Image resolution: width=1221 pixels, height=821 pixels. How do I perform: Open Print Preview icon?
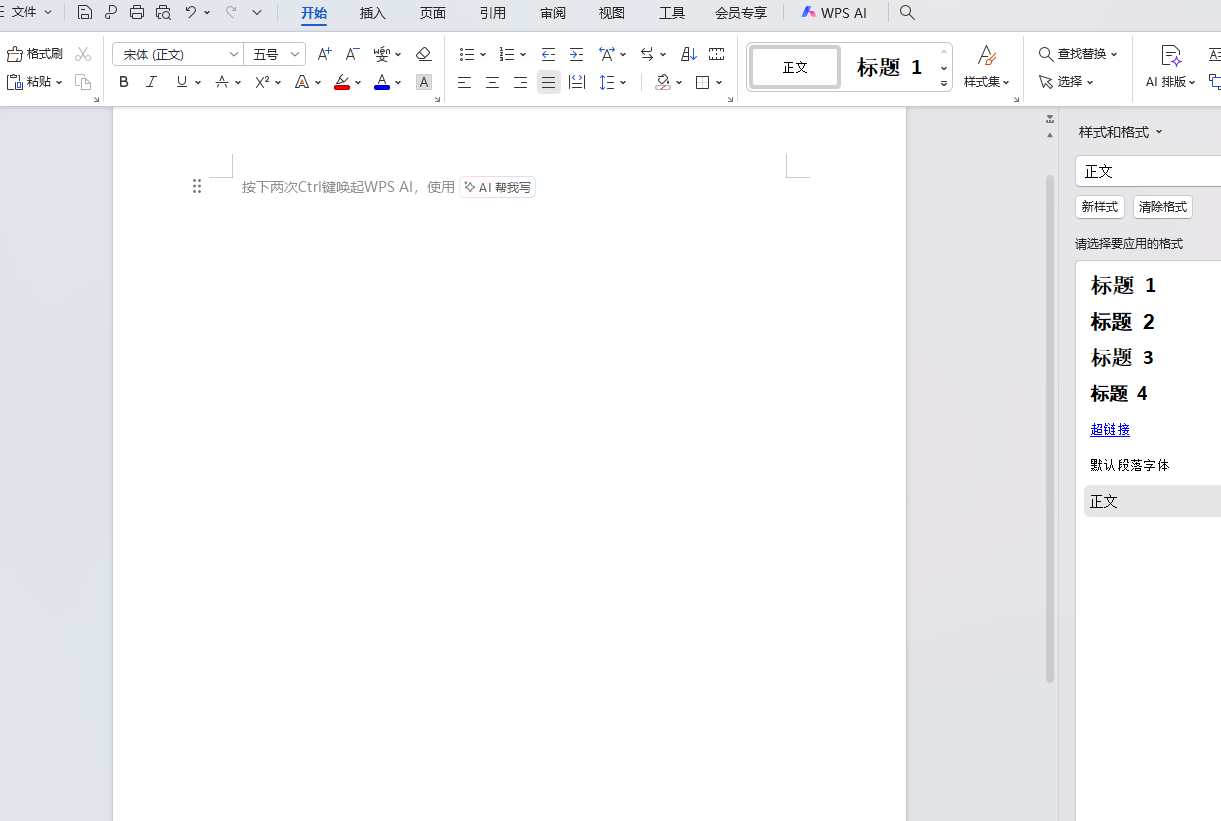(x=163, y=13)
